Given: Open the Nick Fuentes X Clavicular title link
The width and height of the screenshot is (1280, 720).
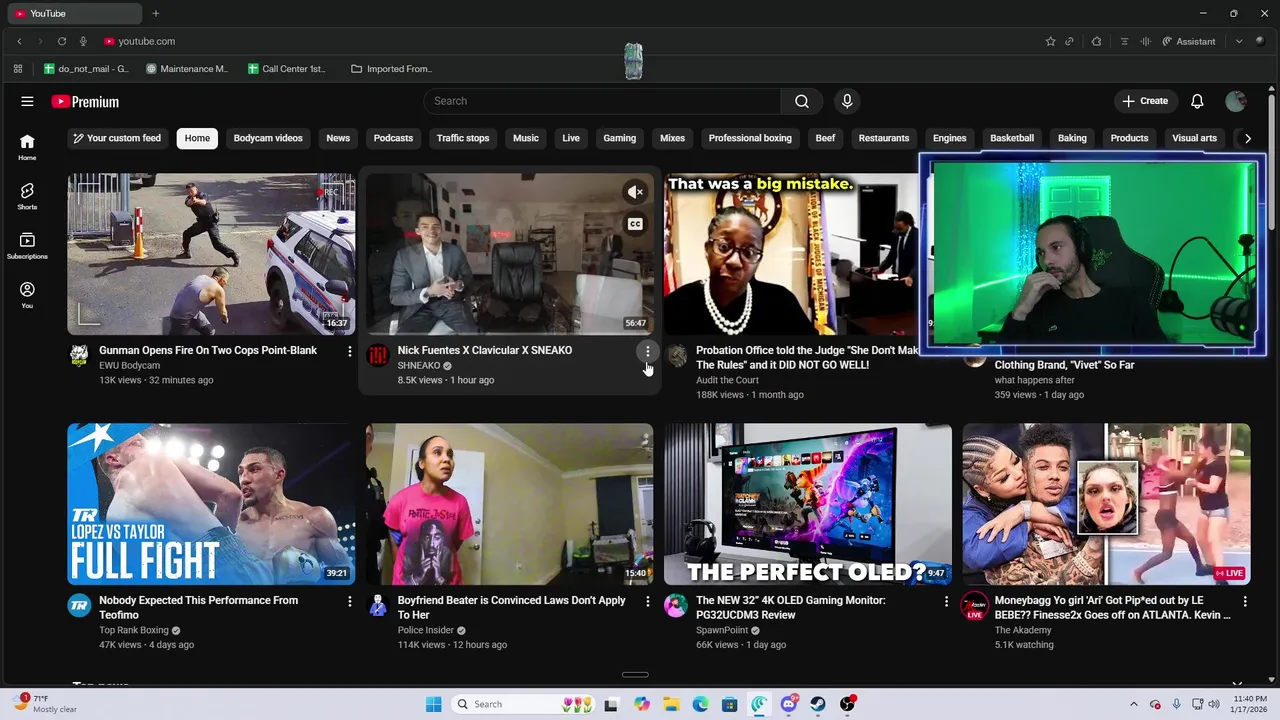Looking at the screenshot, I should [485, 350].
